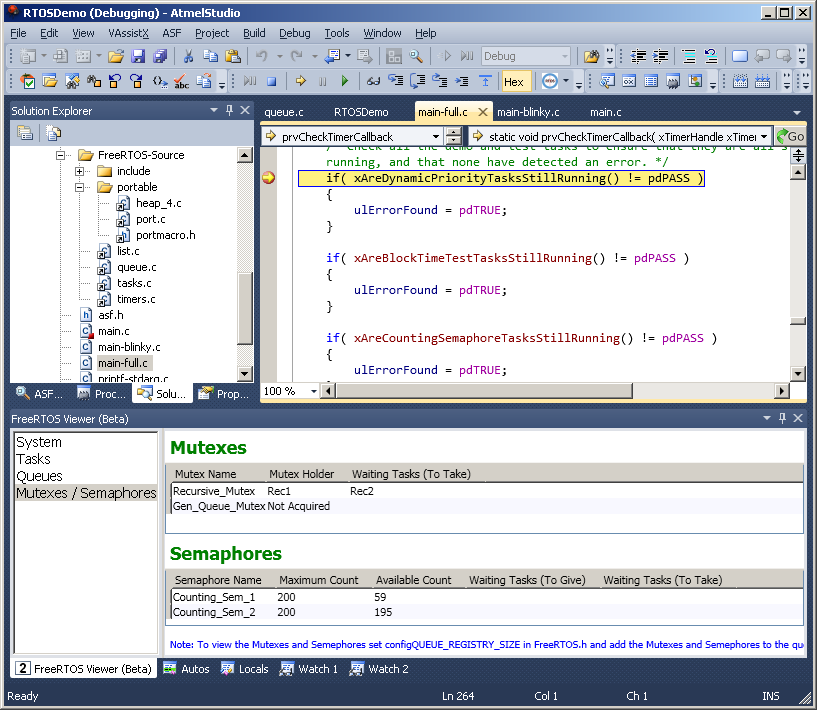The height and width of the screenshot is (710, 817).
Task: Click the Decrease Indent icon
Action: 638,56
